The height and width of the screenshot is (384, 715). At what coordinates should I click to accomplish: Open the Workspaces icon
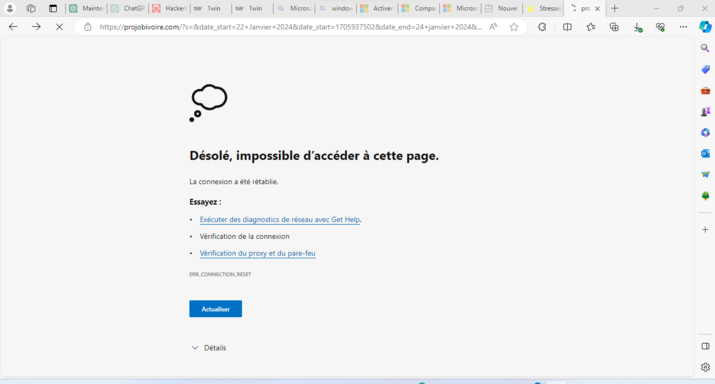[31, 8]
